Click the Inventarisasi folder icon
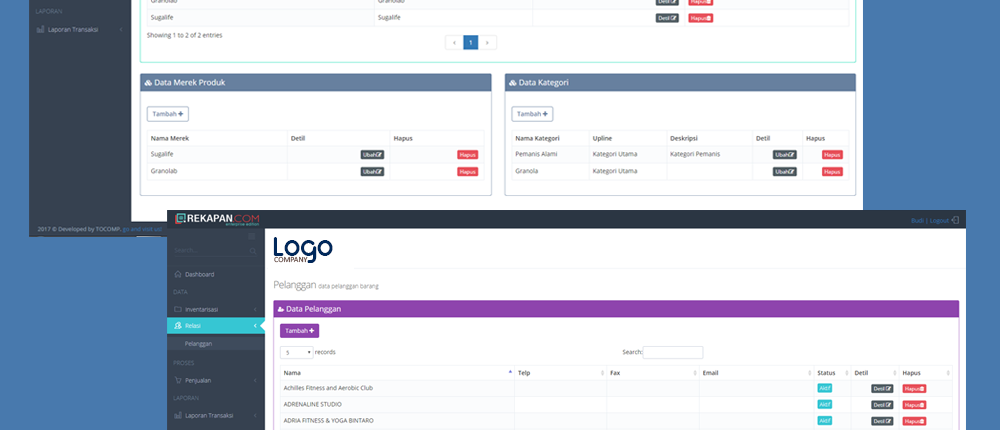The width and height of the screenshot is (1000, 430). pyautogui.click(x=177, y=309)
